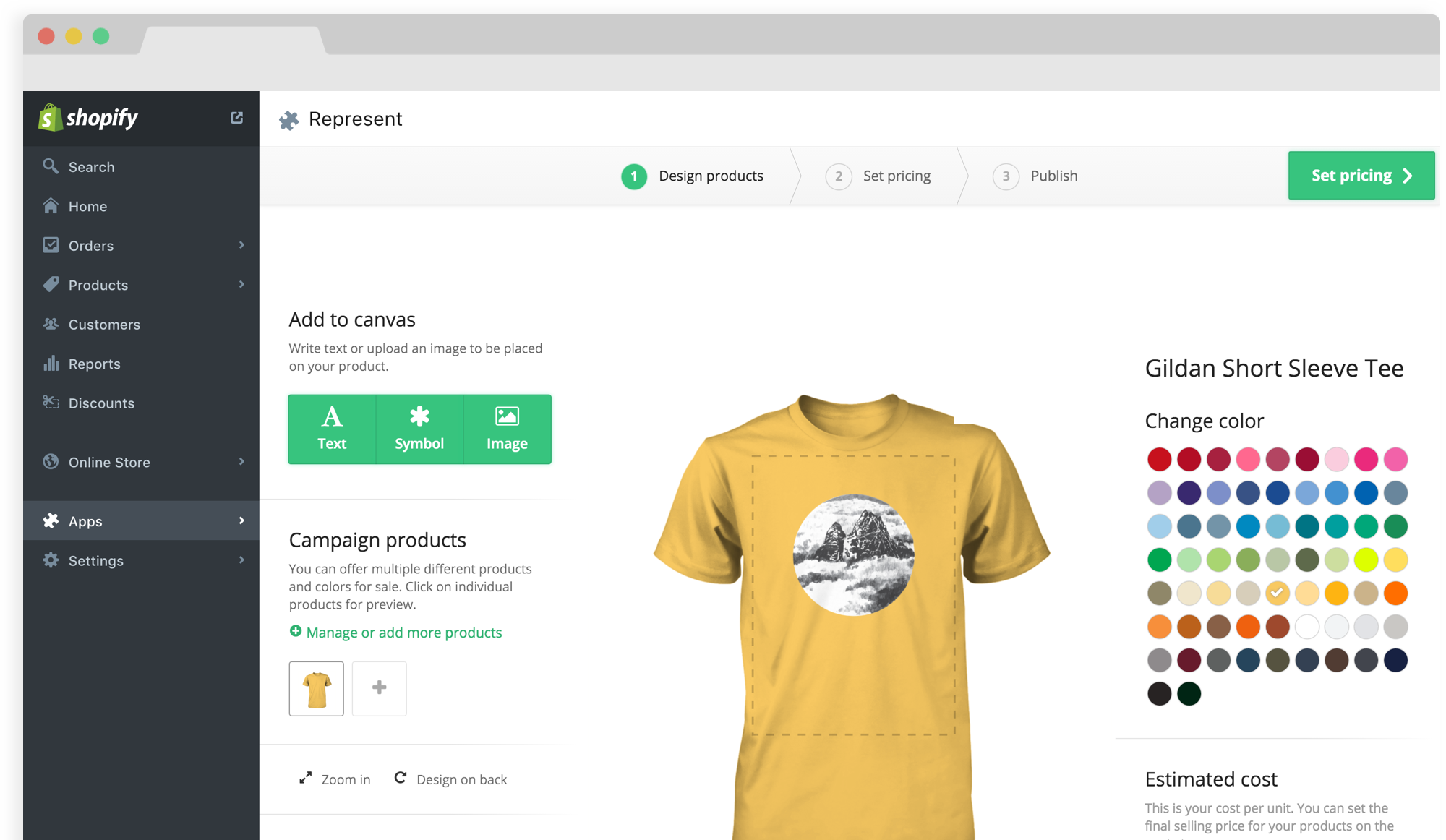Expand the Settings submenu chevron

point(241,560)
